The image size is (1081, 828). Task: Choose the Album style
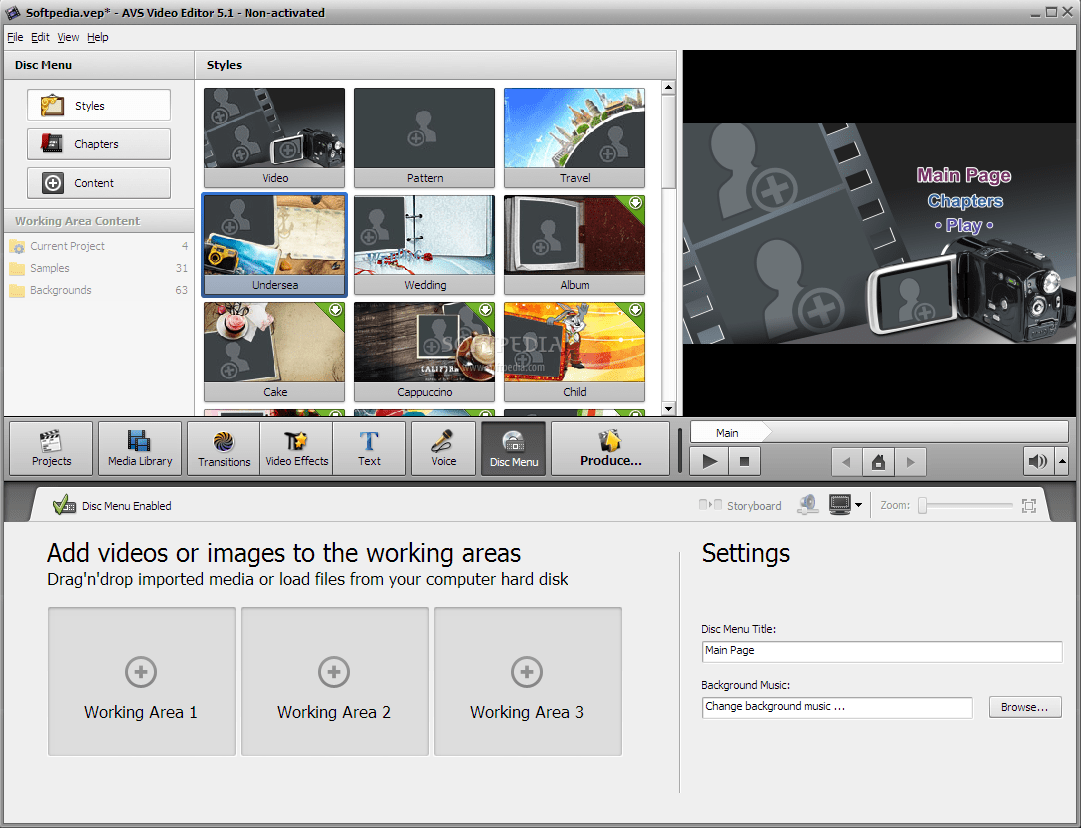(574, 245)
